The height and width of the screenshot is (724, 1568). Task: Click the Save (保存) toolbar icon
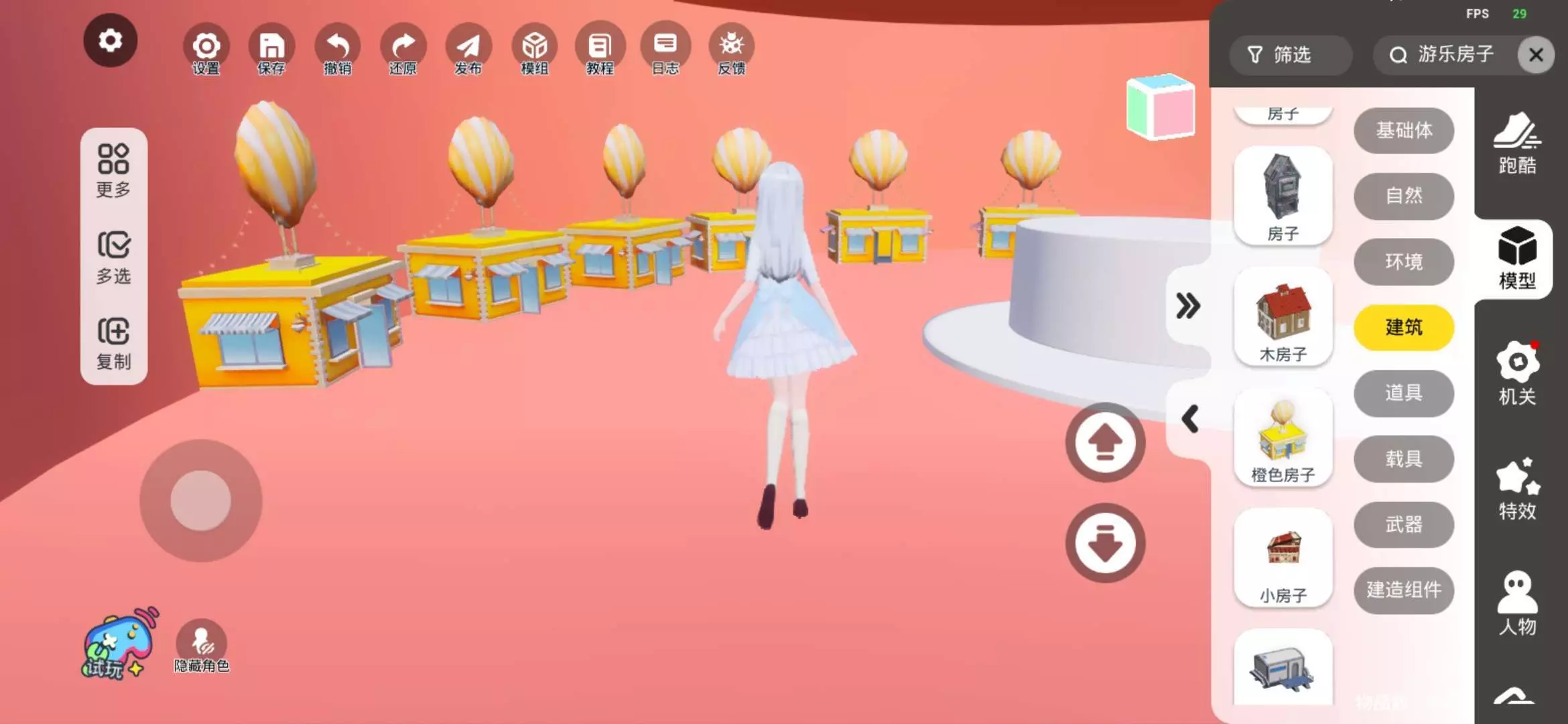click(x=271, y=50)
